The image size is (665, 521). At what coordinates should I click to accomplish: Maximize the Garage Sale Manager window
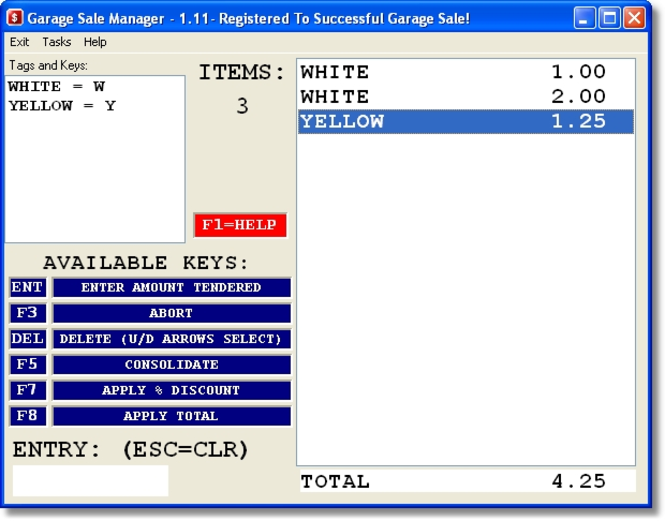click(x=609, y=18)
